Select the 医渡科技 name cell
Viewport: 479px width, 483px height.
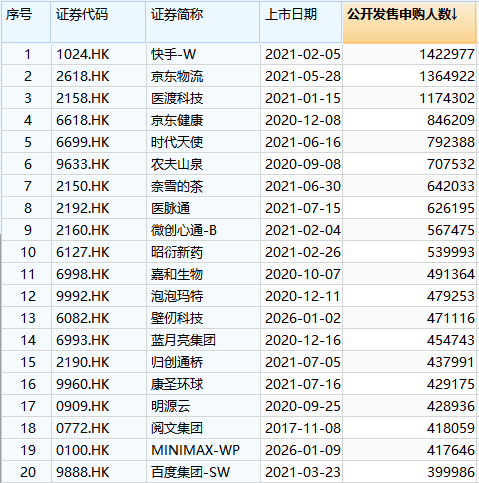pyautogui.click(x=203, y=98)
